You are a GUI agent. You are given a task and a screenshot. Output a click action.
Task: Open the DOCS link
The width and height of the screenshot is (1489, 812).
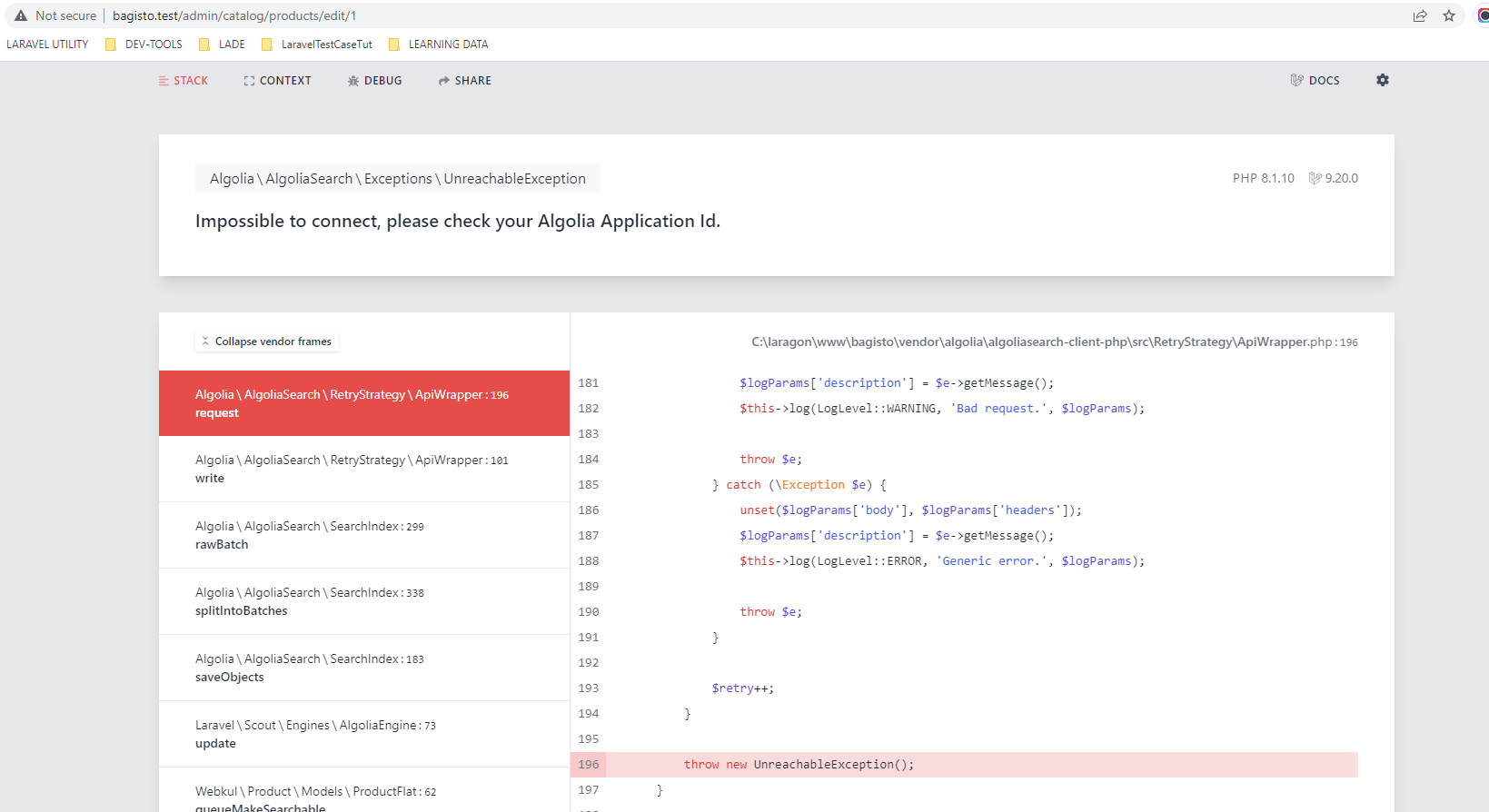coord(1315,81)
